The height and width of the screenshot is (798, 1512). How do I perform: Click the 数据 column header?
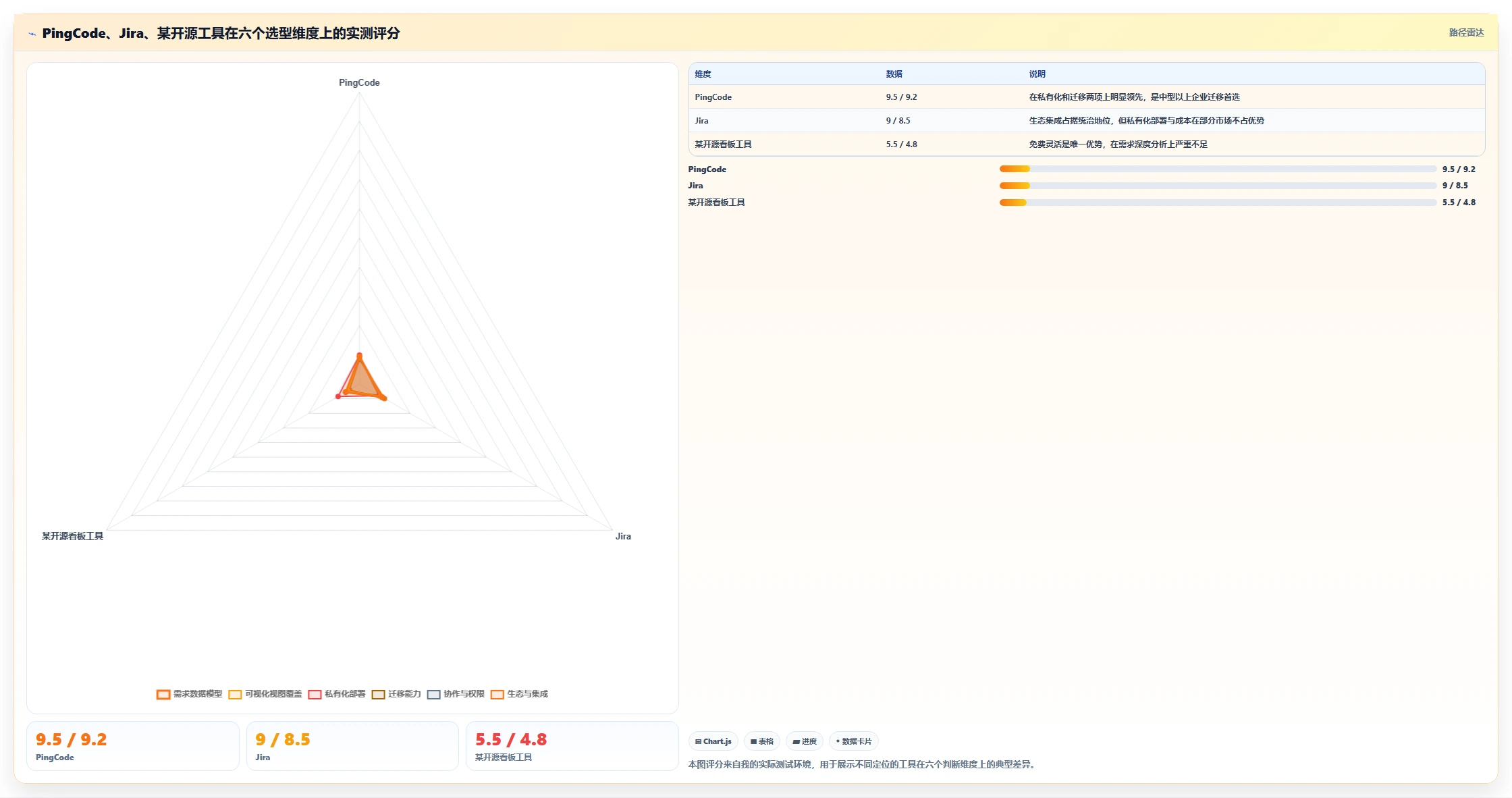point(894,74)
